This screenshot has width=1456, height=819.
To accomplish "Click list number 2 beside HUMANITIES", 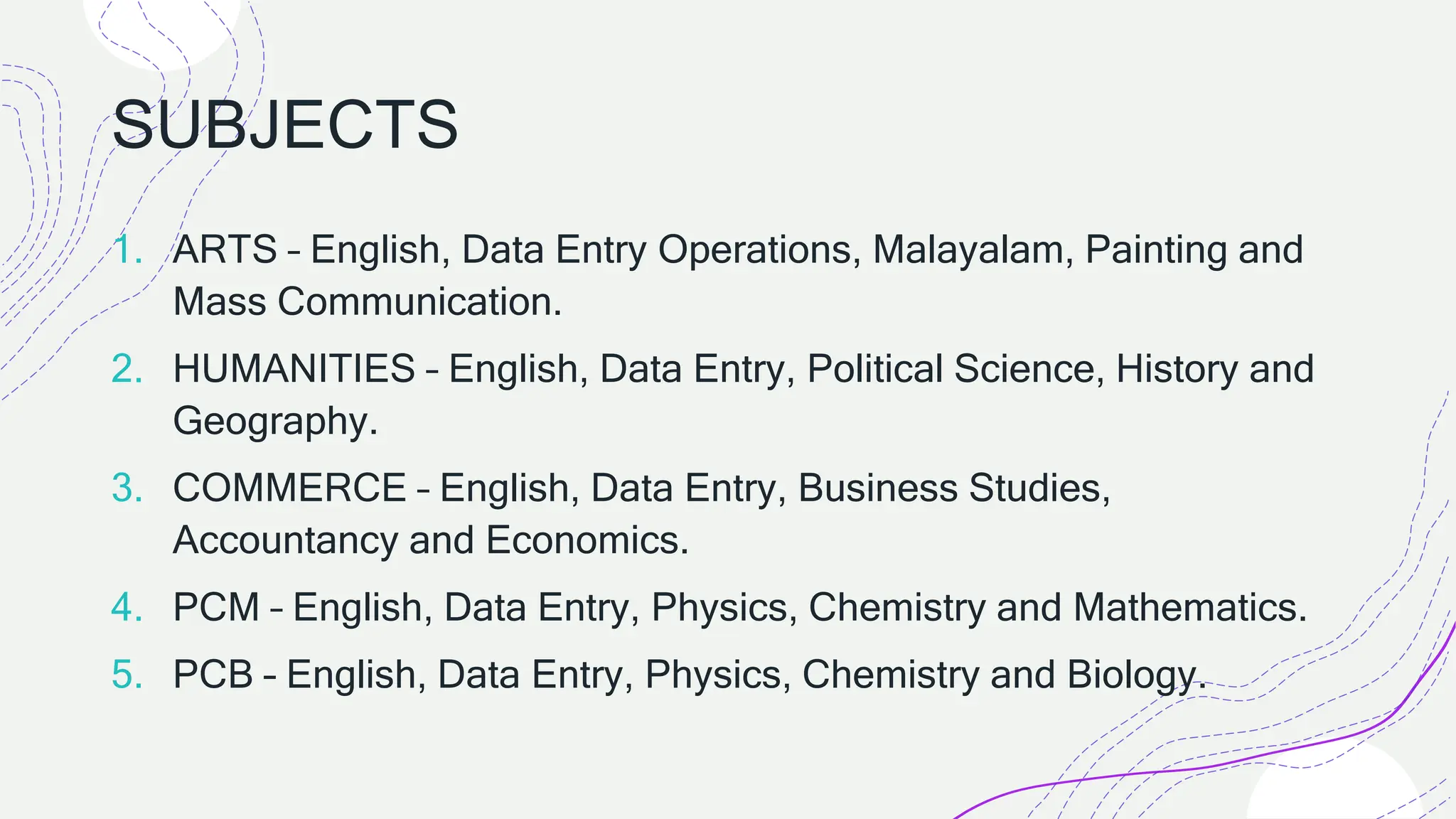I will 128,370.
